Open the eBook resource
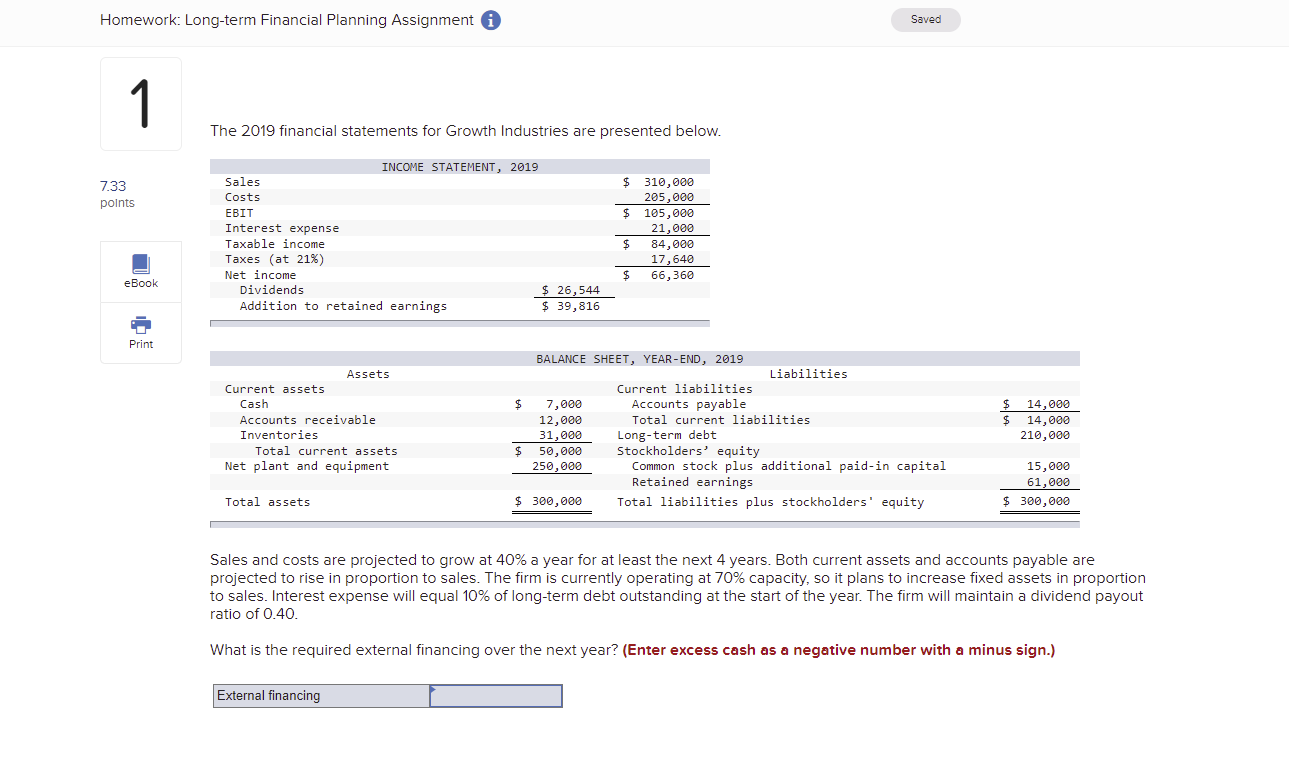 (140, 271)
